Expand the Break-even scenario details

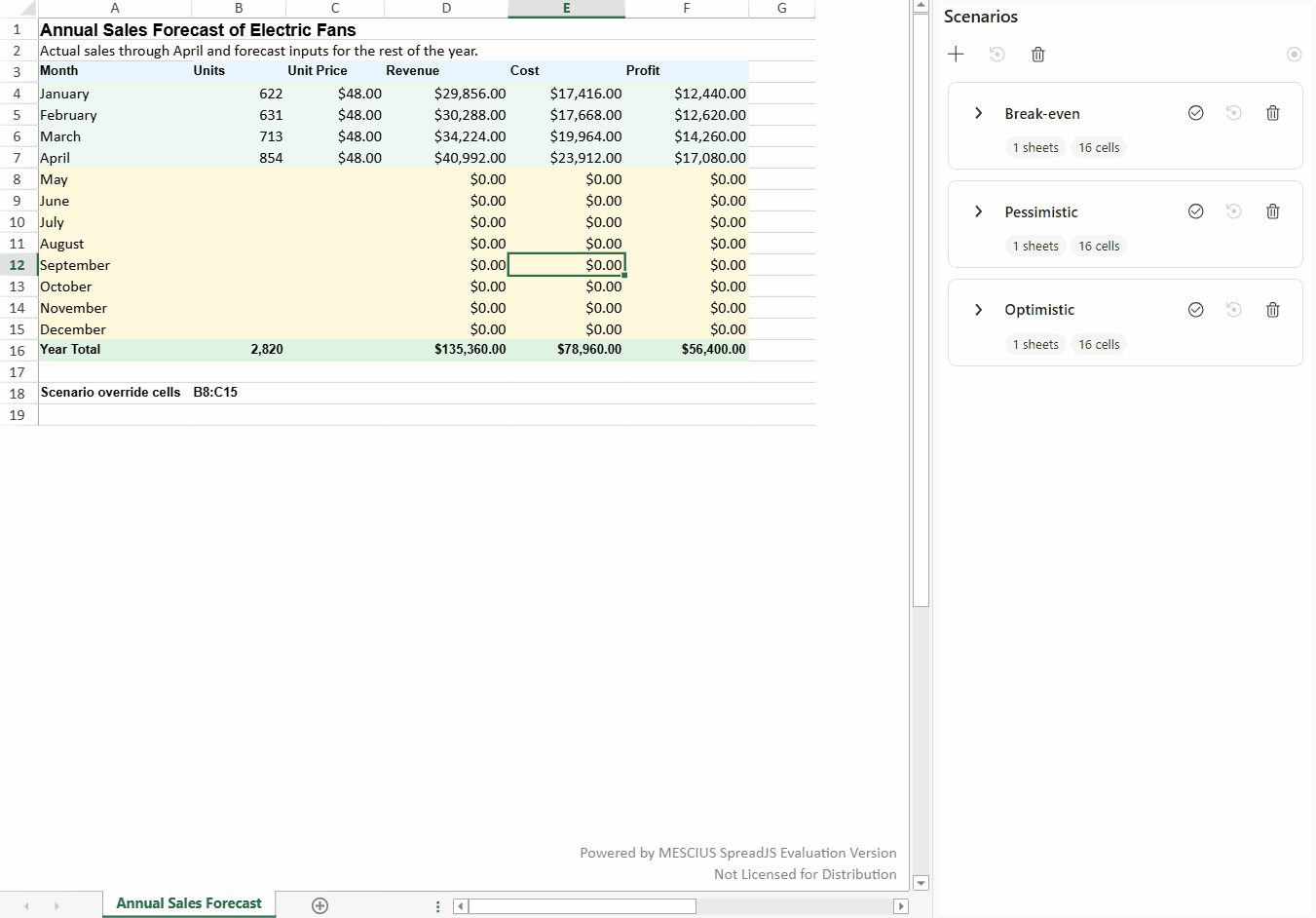point(978,113)
